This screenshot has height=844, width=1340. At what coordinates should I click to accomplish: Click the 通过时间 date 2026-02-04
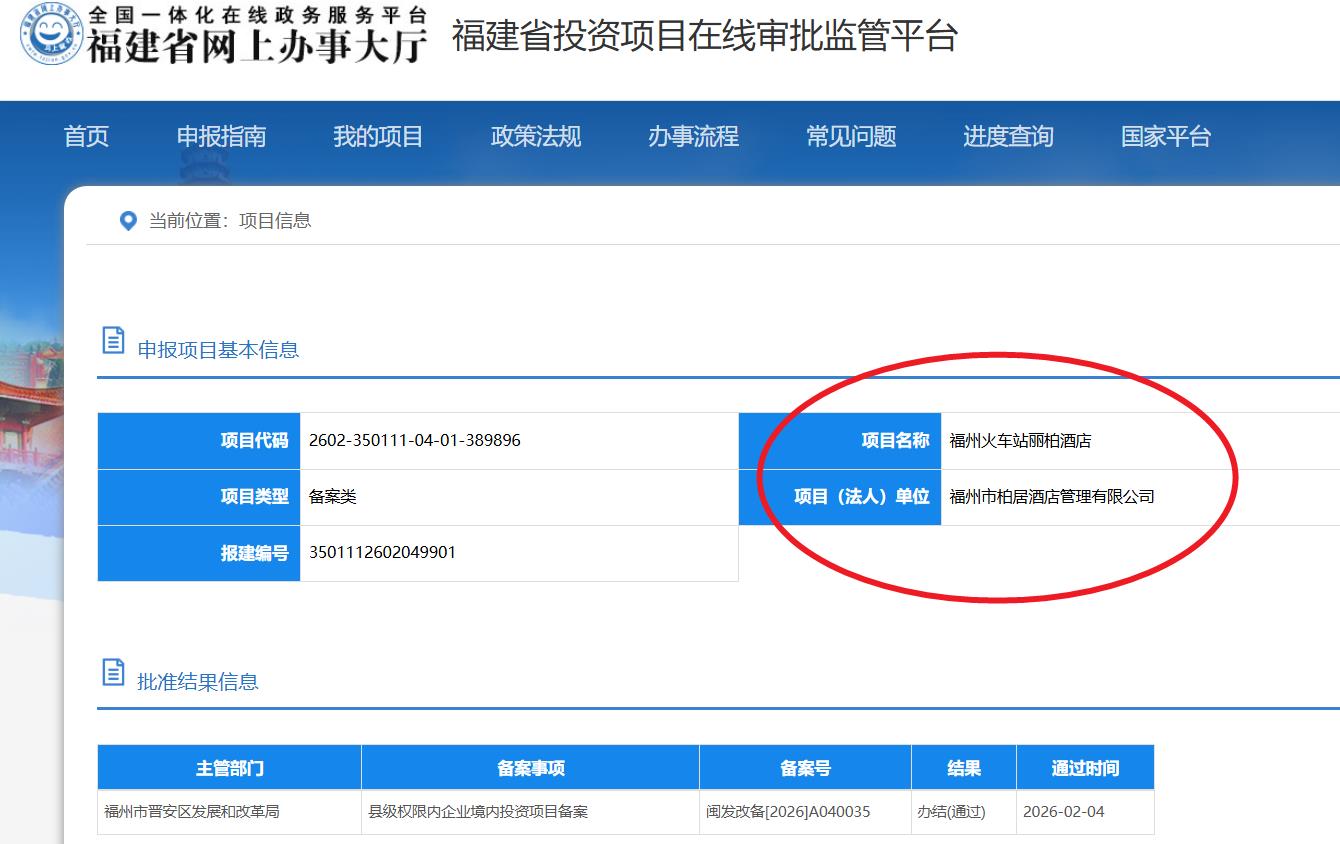[x=1063, y=812]
